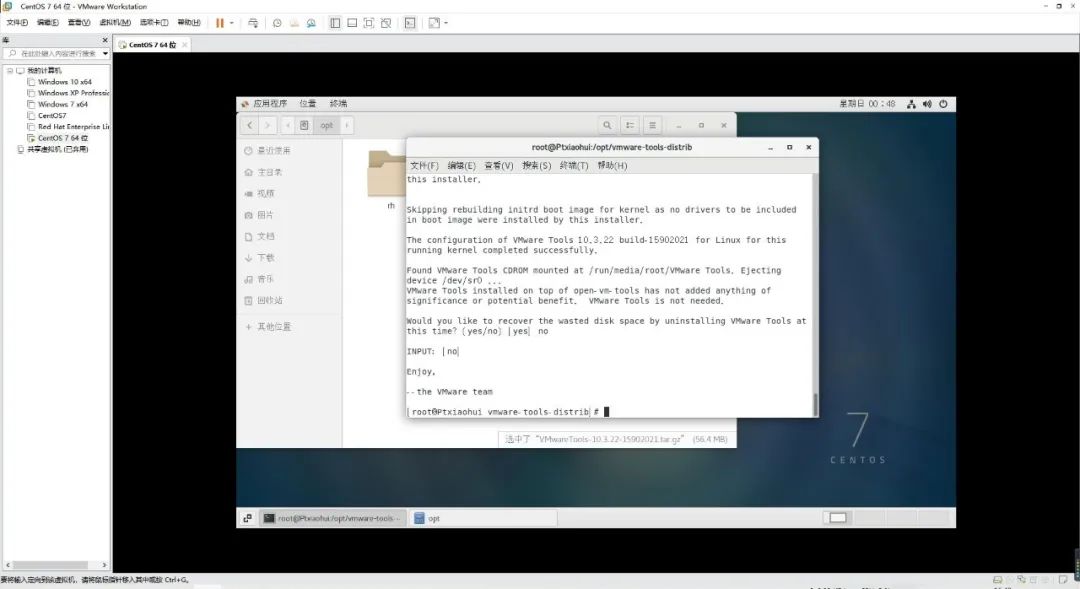
Task: Select the rh folder thumbnail
Action: pyautogui.click(x=387, y=174)
